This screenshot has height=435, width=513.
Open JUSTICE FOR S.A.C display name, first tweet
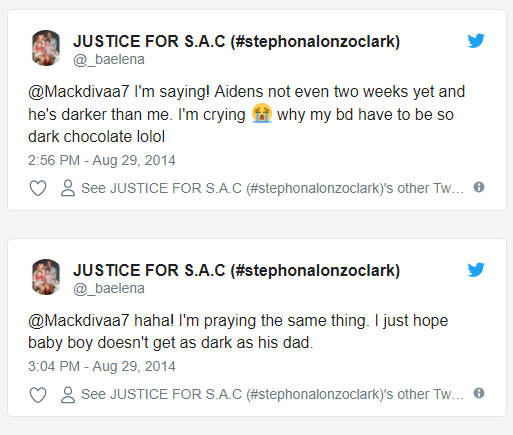pos(237,41)
